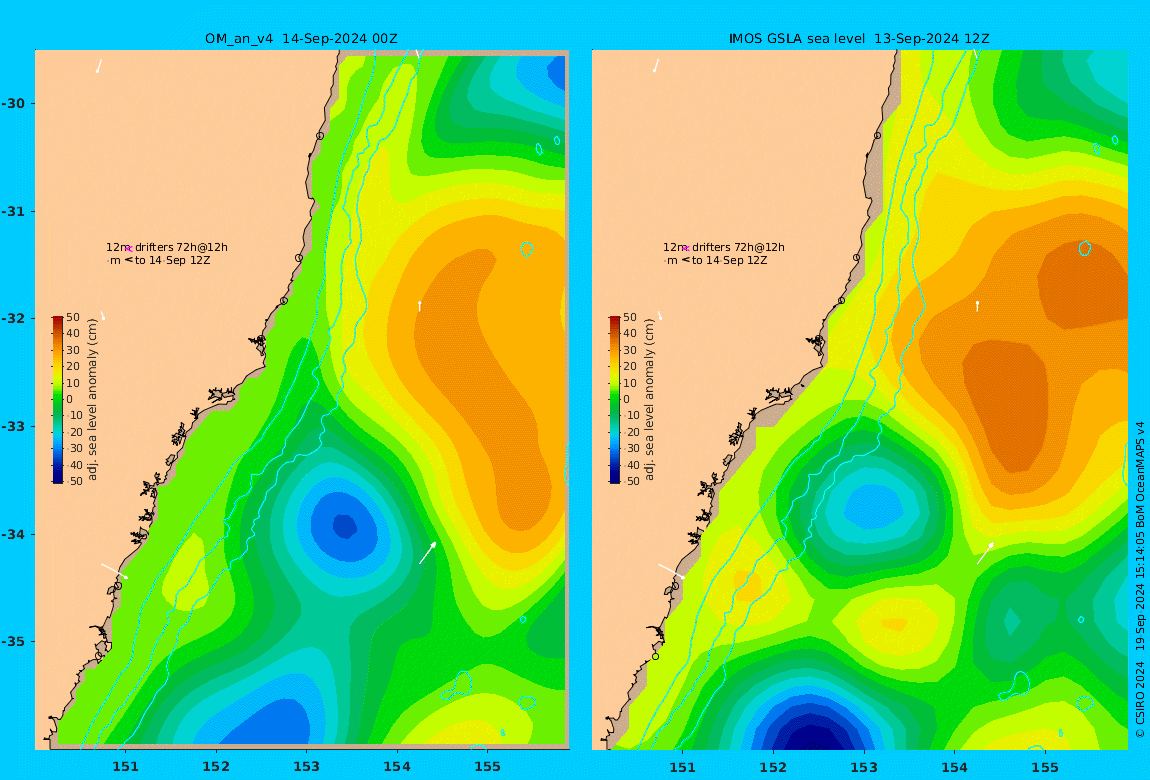Click the -32 latitude label
Image resolution: width=1150 pixels, height=780 pixels.
13,319
